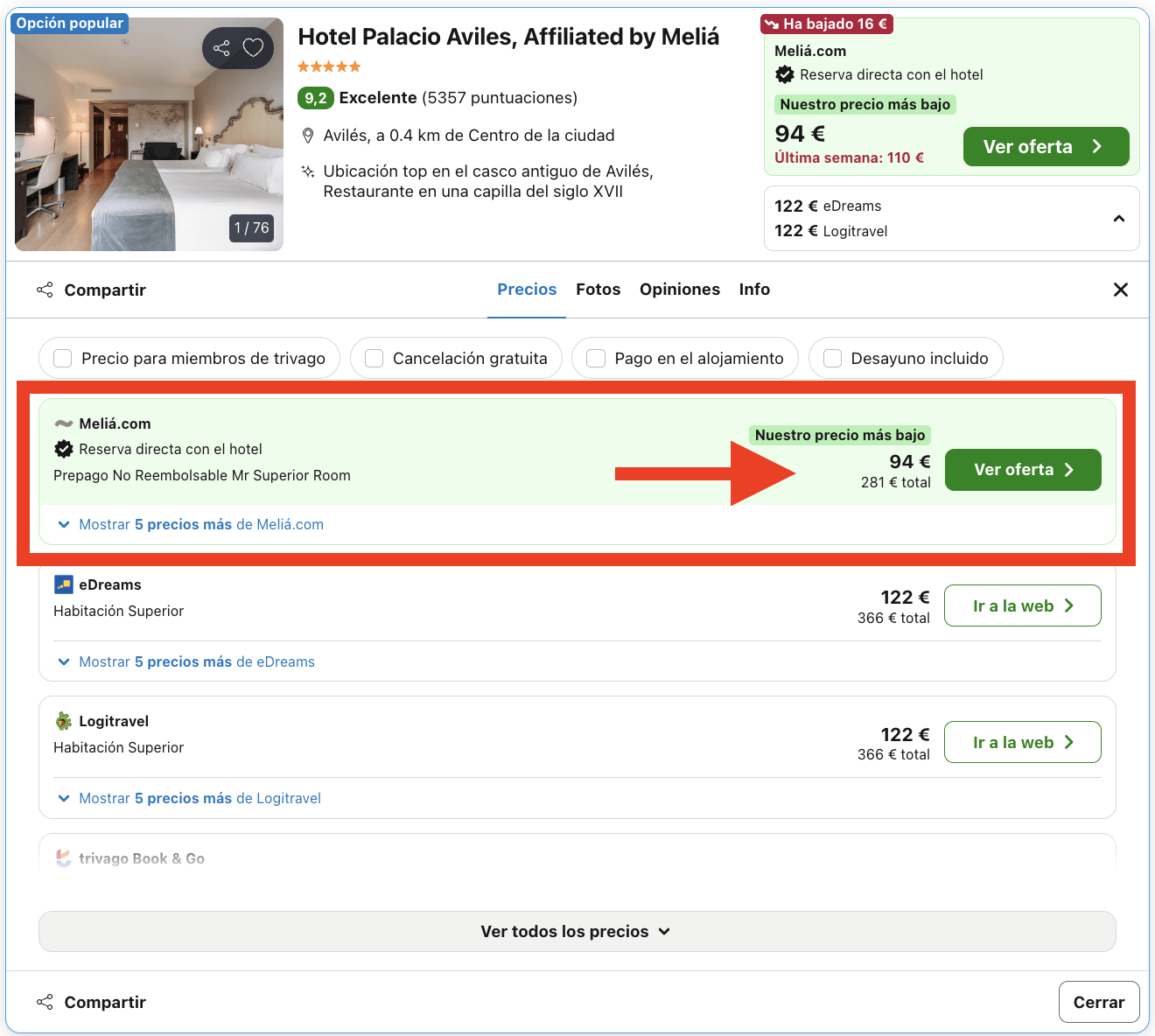Image resolution: width=1155 pixels, height=1036 pixels.
Task: Enable Precio para miembros de trivago
Action: tap(62, 358)
